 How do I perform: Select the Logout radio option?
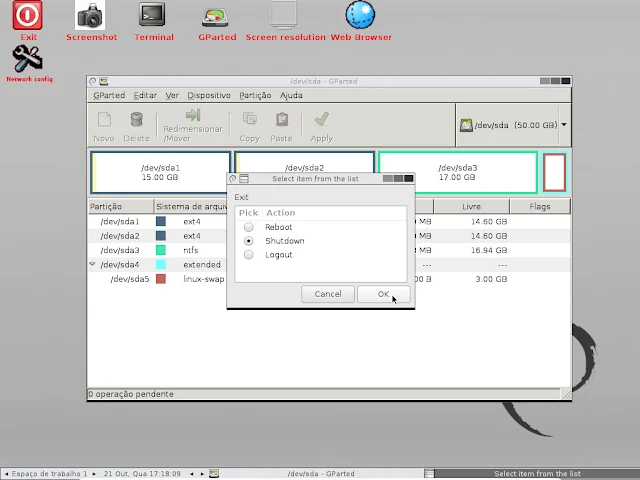click(x=249, y=255)
